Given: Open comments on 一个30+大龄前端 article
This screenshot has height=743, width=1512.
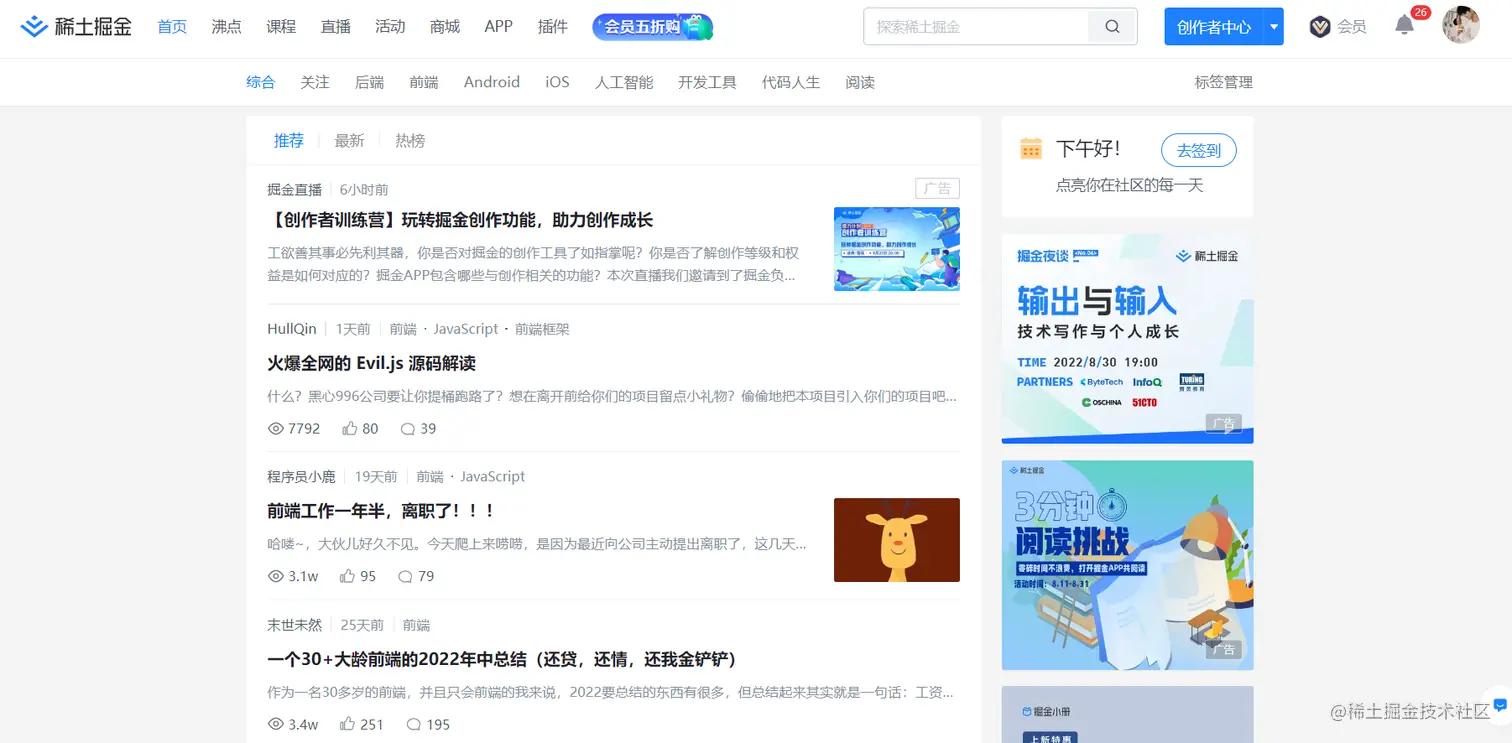Looking at the screenshot, I should (x=413, y=724).
